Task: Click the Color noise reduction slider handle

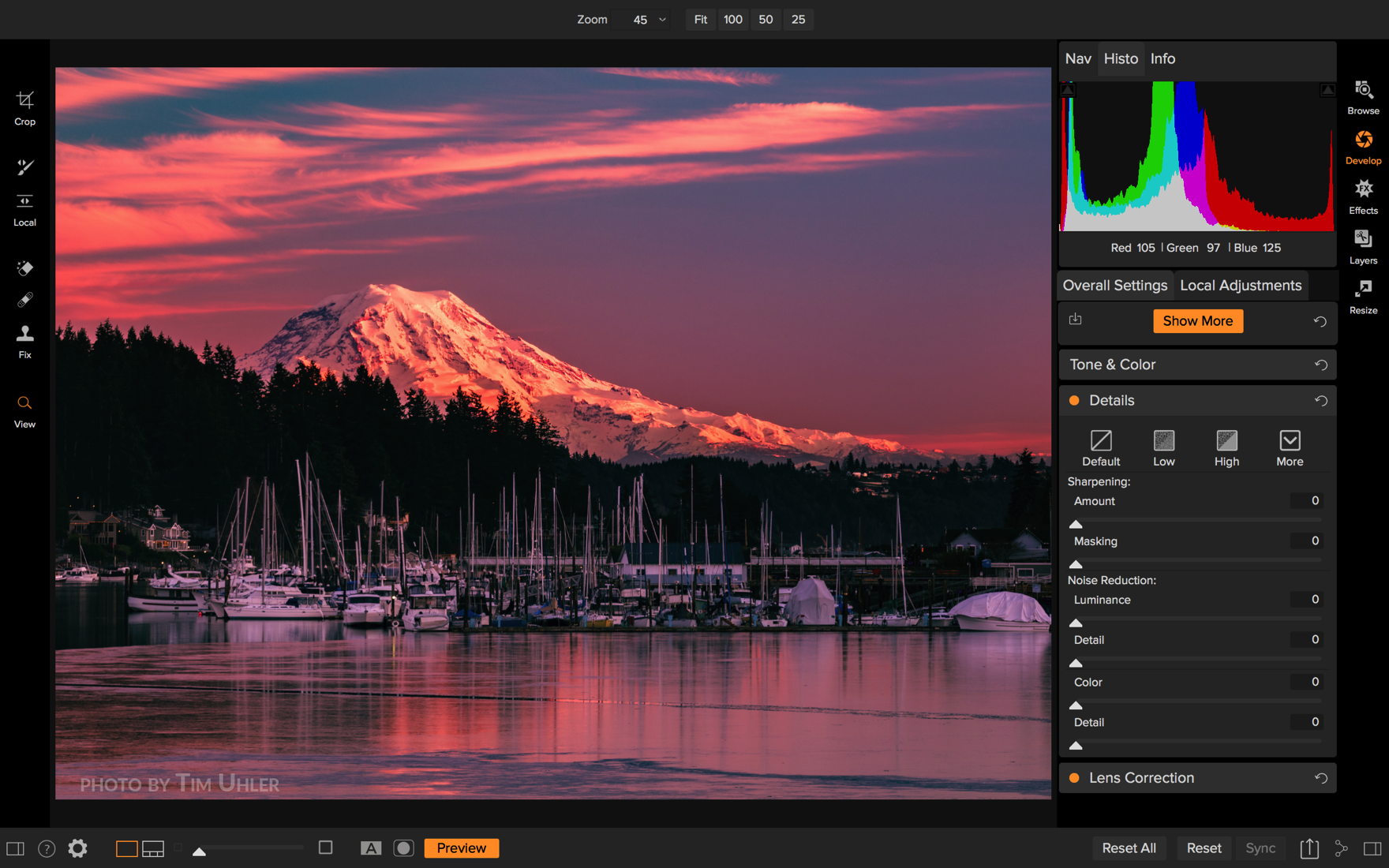Action: pos(1075,705)
